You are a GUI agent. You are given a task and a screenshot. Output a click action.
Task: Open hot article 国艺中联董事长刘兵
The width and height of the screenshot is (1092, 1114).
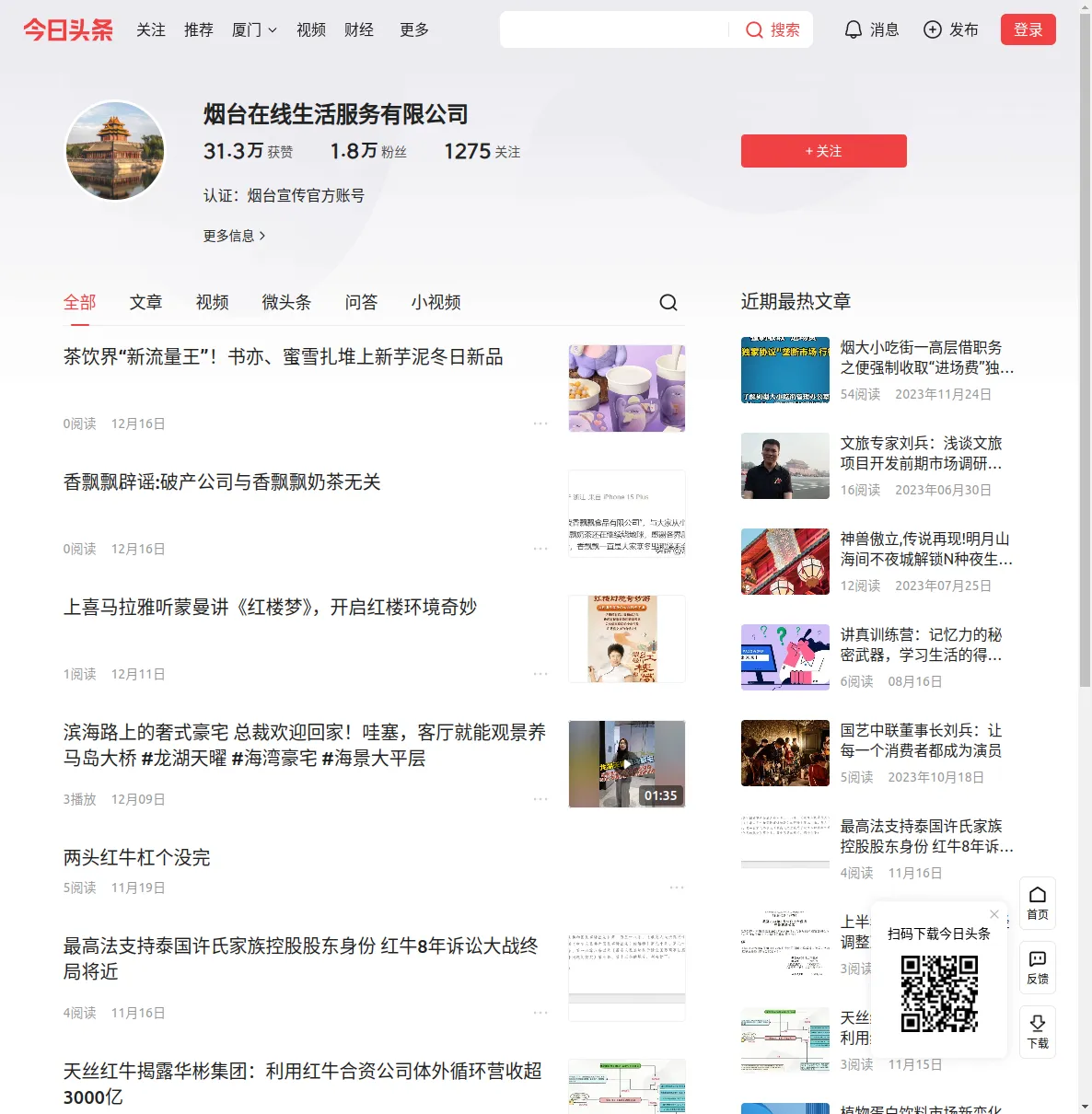[922, 740]
